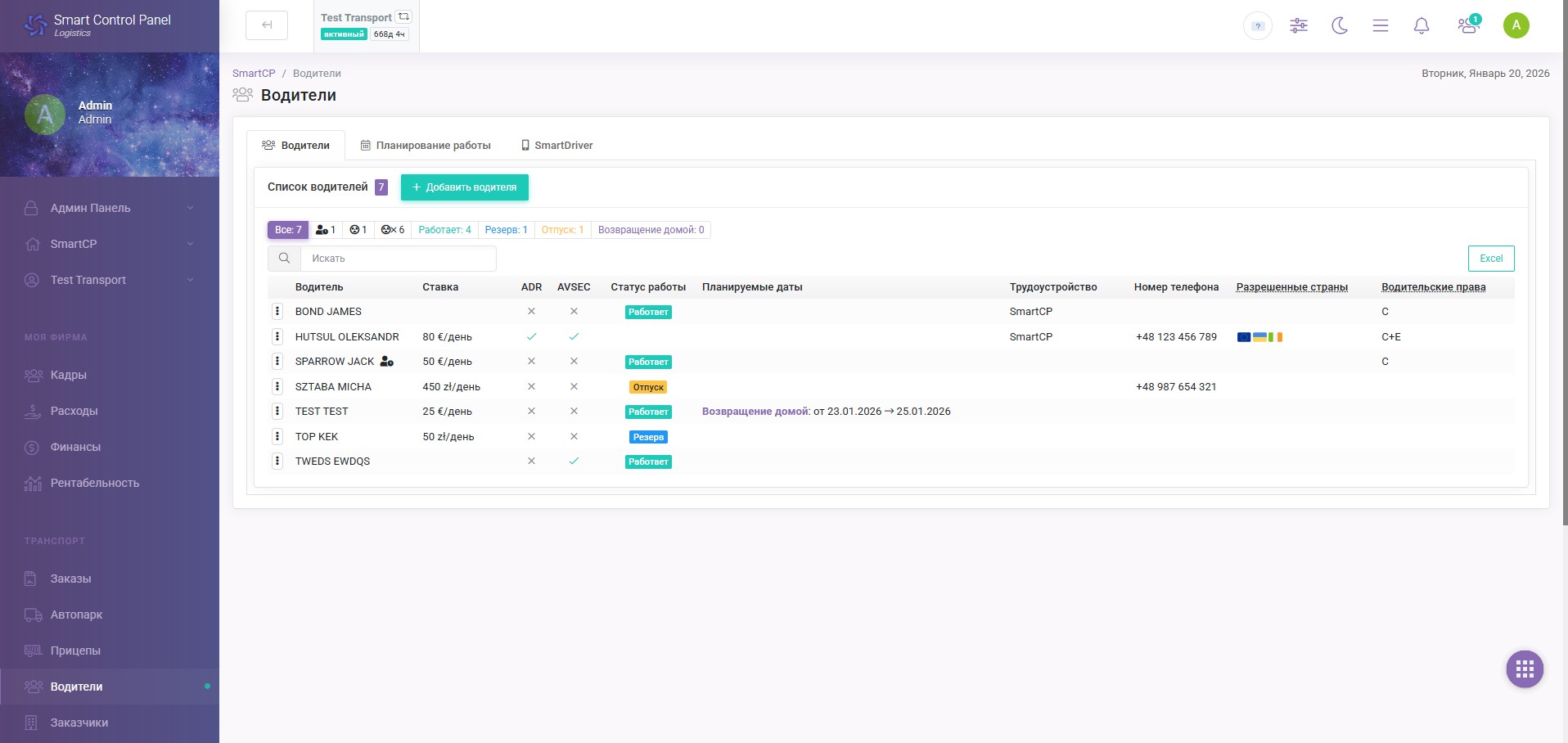Image resolution: width=1568 pixels, height=743 pixels.
Task: Click Возвращение домой dates for TEST TEST
Action: pos(826,412)
